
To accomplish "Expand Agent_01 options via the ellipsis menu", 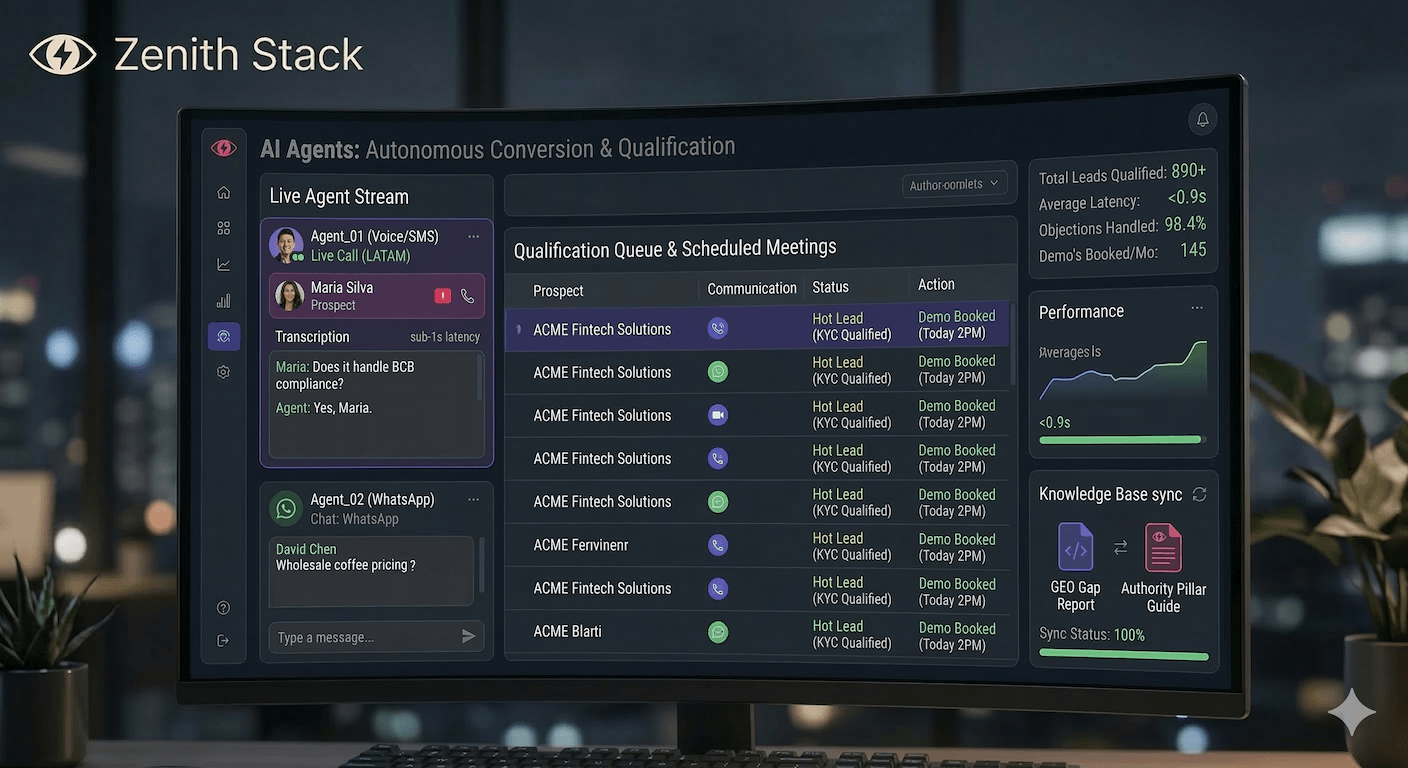I will tap(473, 236).
